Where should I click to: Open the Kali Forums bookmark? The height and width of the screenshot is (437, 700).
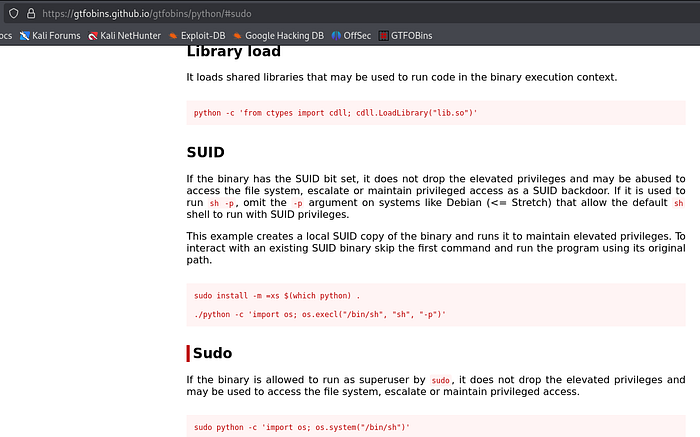50,36
